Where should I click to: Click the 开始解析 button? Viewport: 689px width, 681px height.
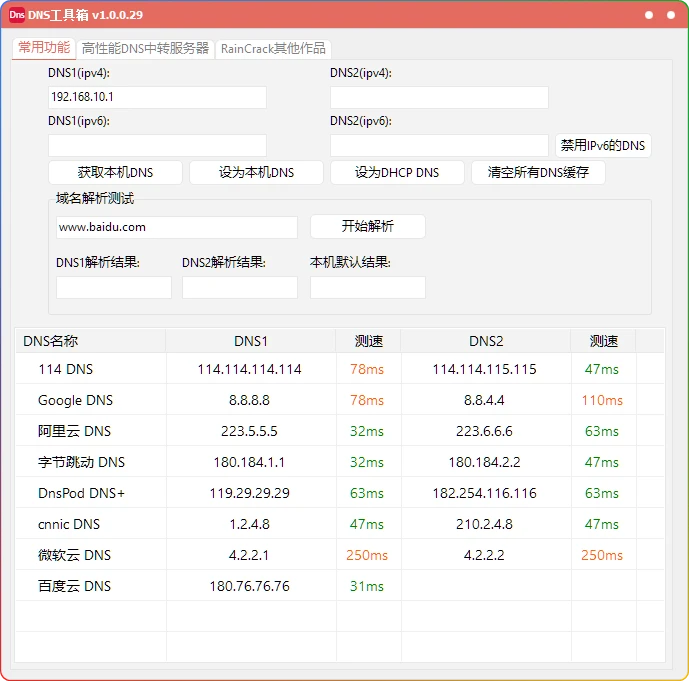[368, 226]
